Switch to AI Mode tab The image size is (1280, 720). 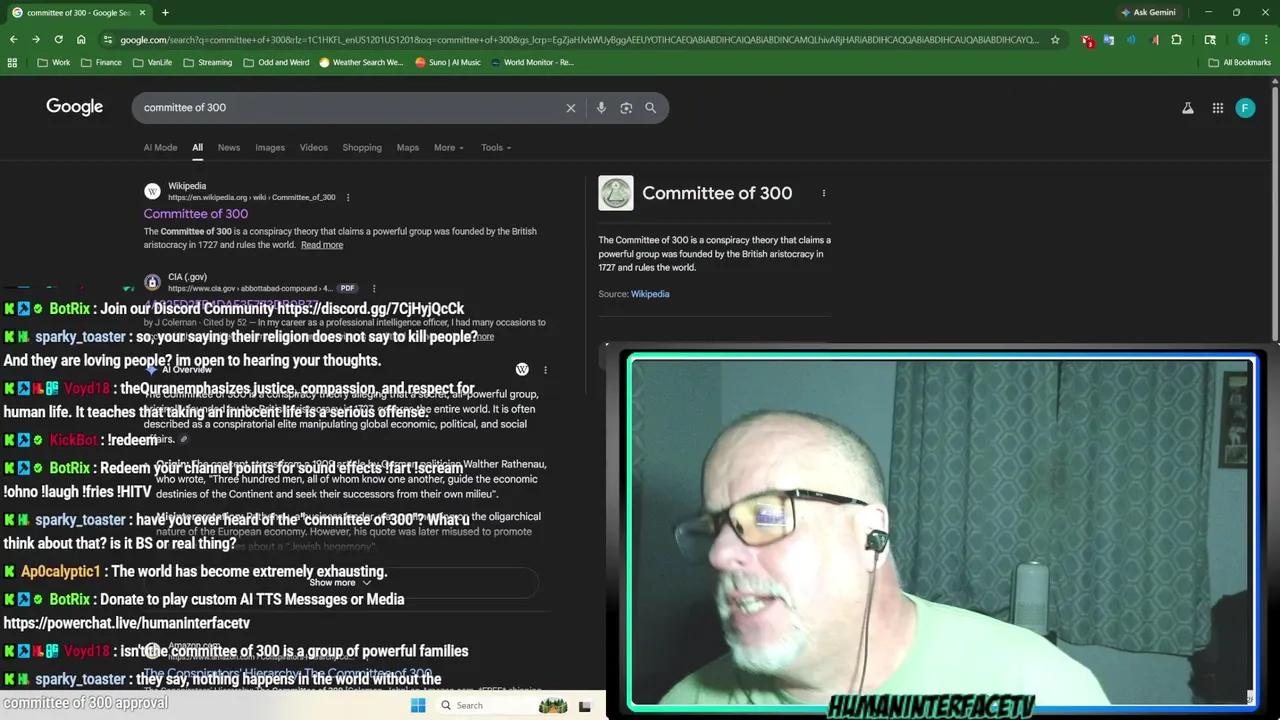point(160,148)
